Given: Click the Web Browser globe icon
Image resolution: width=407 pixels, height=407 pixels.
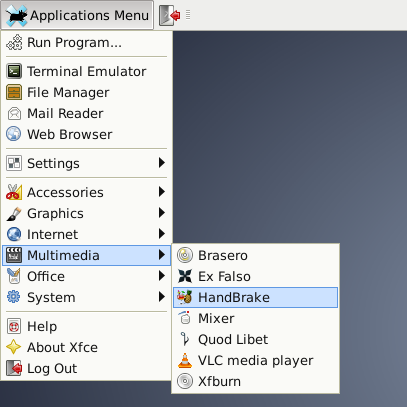Looking at the screenshot, I should 14,134.
